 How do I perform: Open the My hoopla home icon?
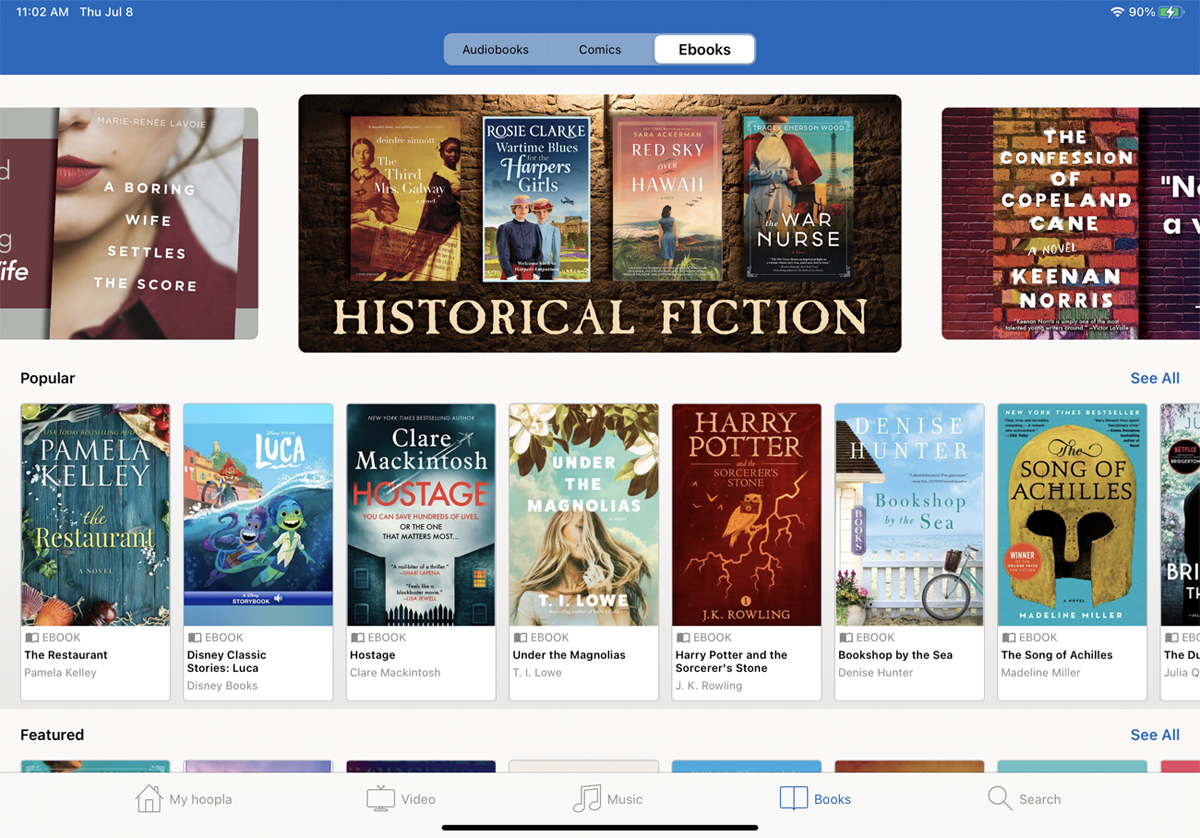149,798
